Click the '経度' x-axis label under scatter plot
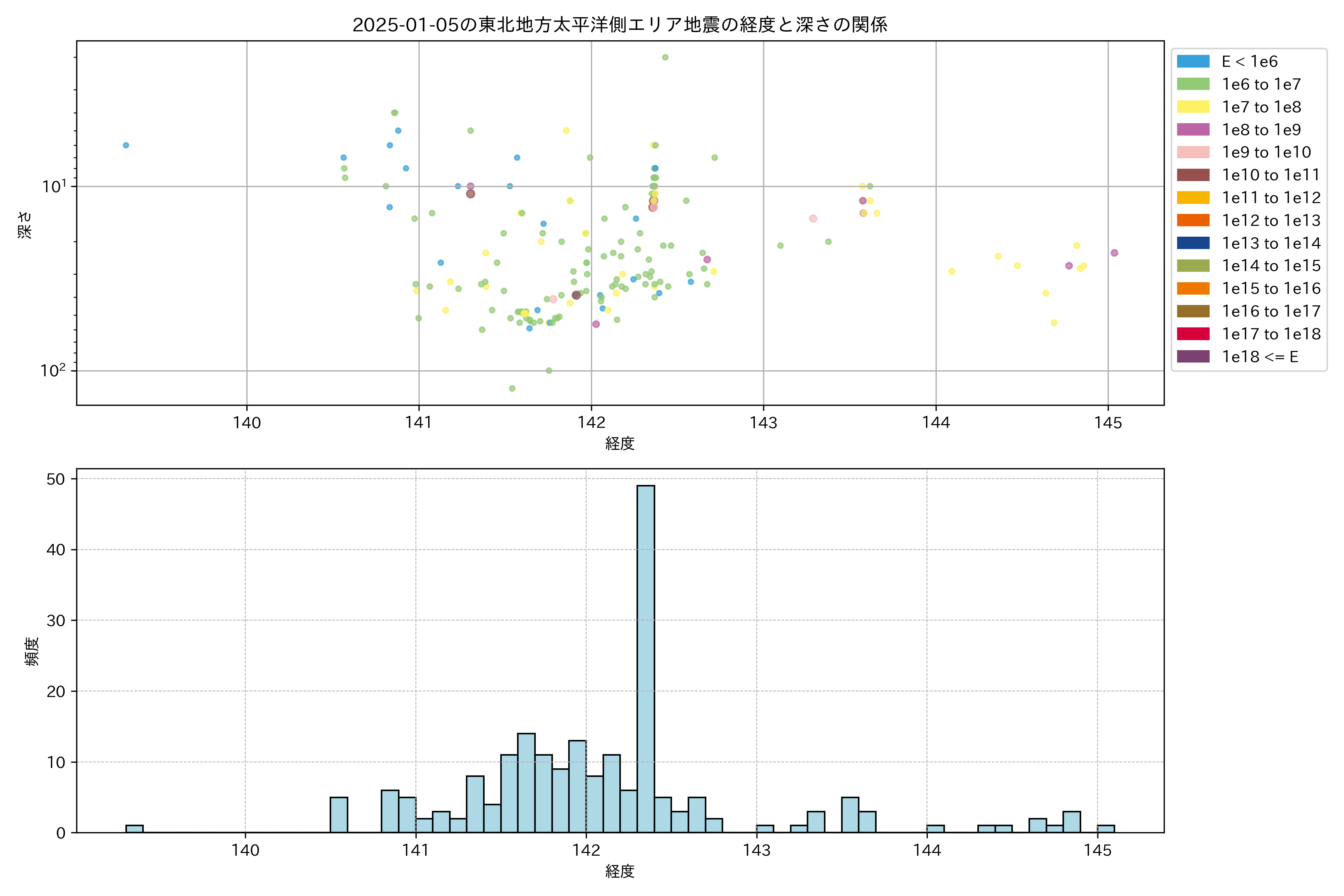Image resolution: width=1344 pixels, height=896 pixels. pos(619,444)
